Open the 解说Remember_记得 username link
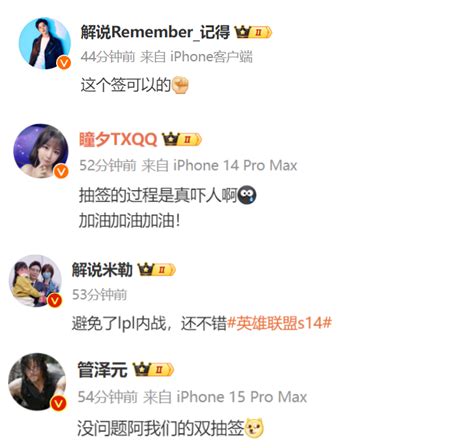 pyautogui.click(x=155, y=32)
